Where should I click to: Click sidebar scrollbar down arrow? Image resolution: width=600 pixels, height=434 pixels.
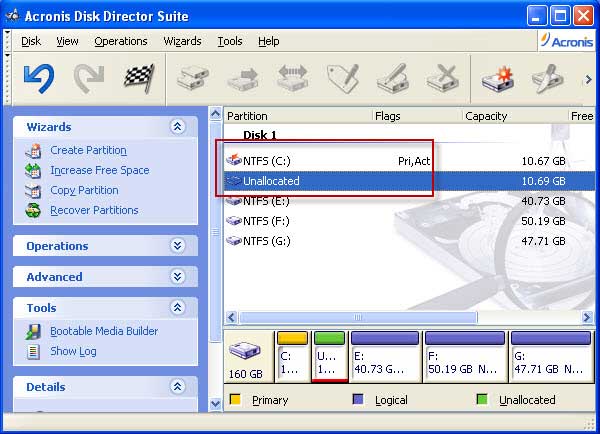(216, 404)
